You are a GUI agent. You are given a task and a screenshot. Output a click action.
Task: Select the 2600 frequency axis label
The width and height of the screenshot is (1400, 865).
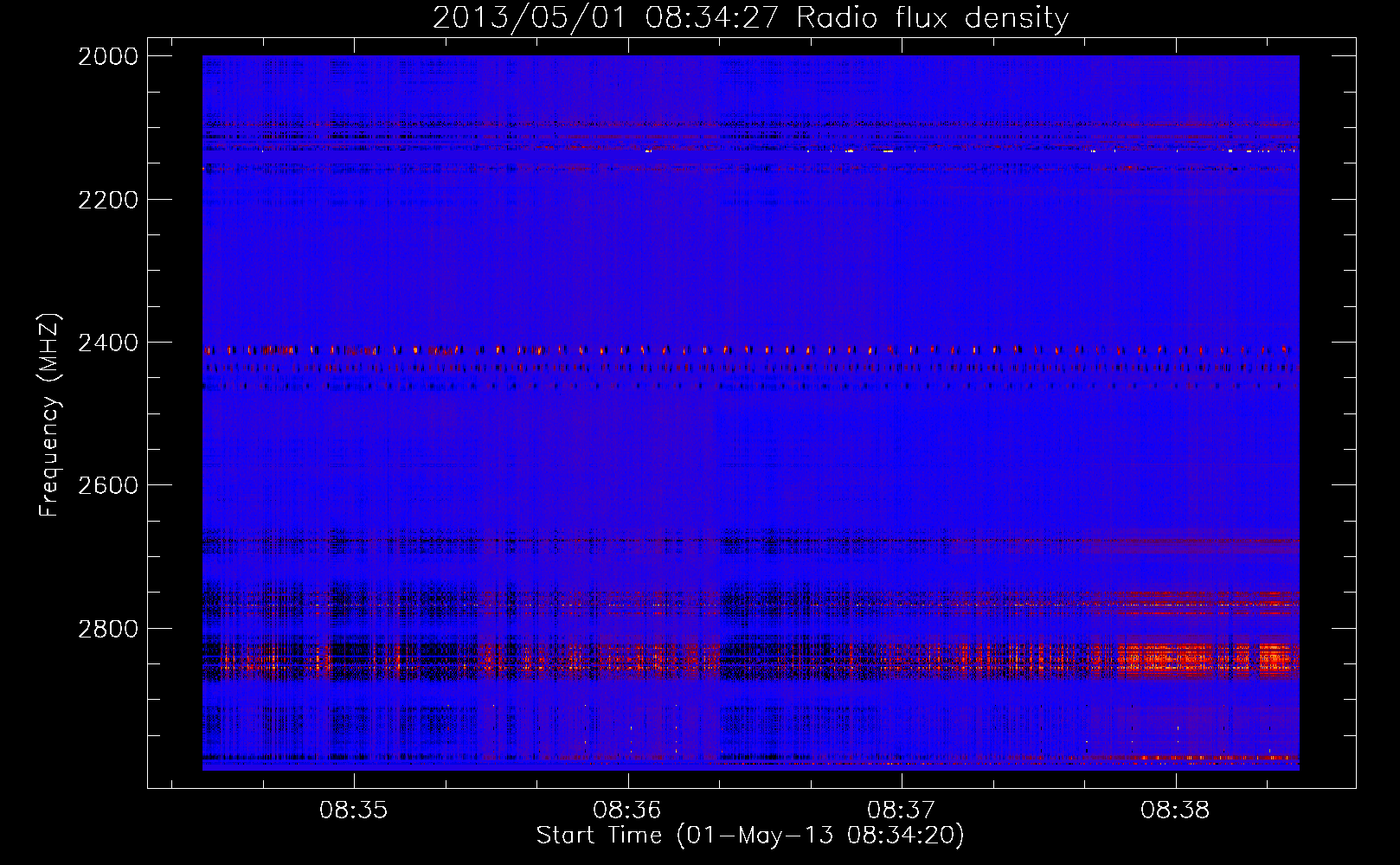(x=108, y=485)
